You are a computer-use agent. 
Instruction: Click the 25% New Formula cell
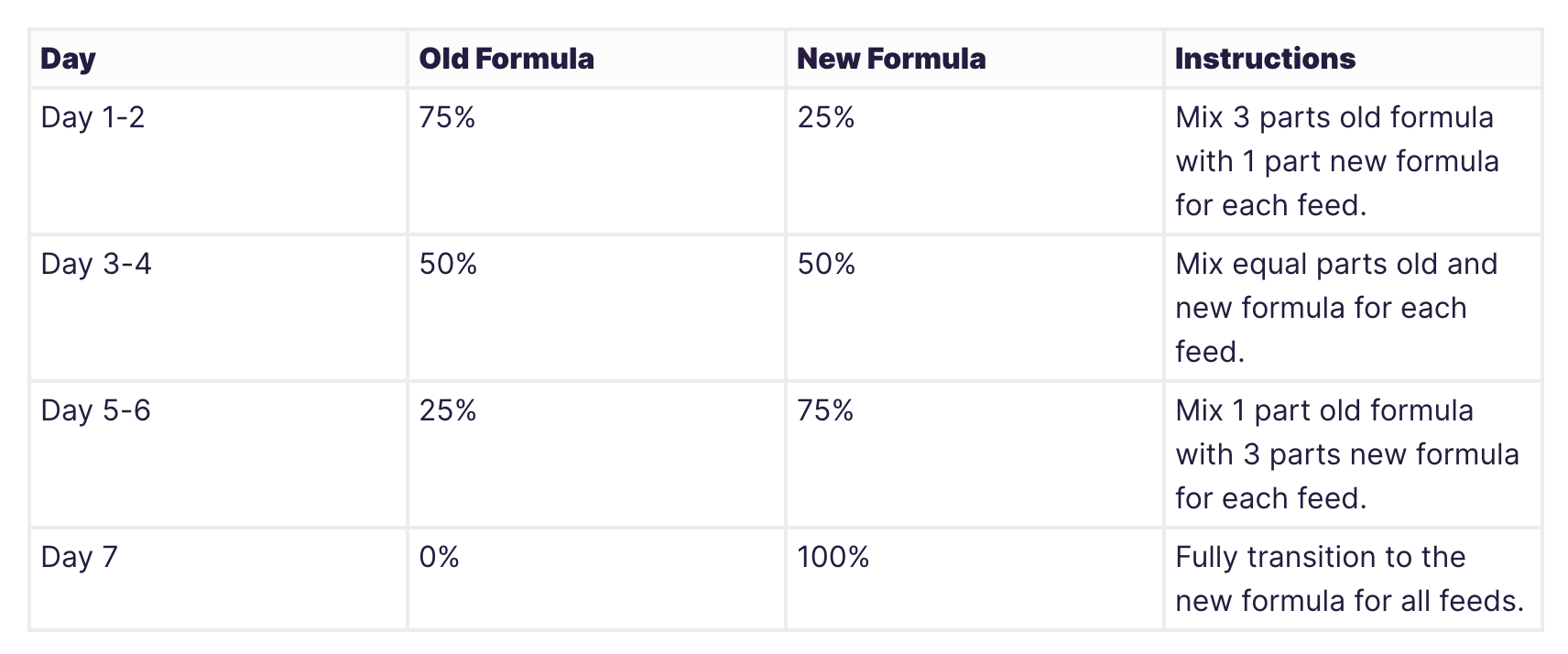[825, 117]
